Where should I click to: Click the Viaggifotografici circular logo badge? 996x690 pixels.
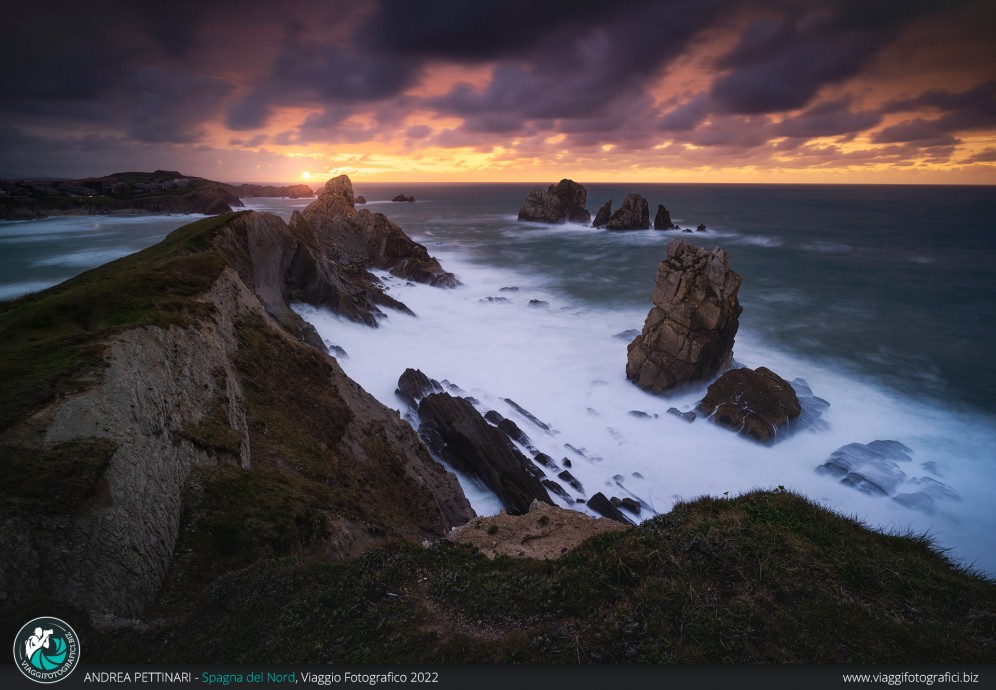pyautogui.click(x=46, y=649)
